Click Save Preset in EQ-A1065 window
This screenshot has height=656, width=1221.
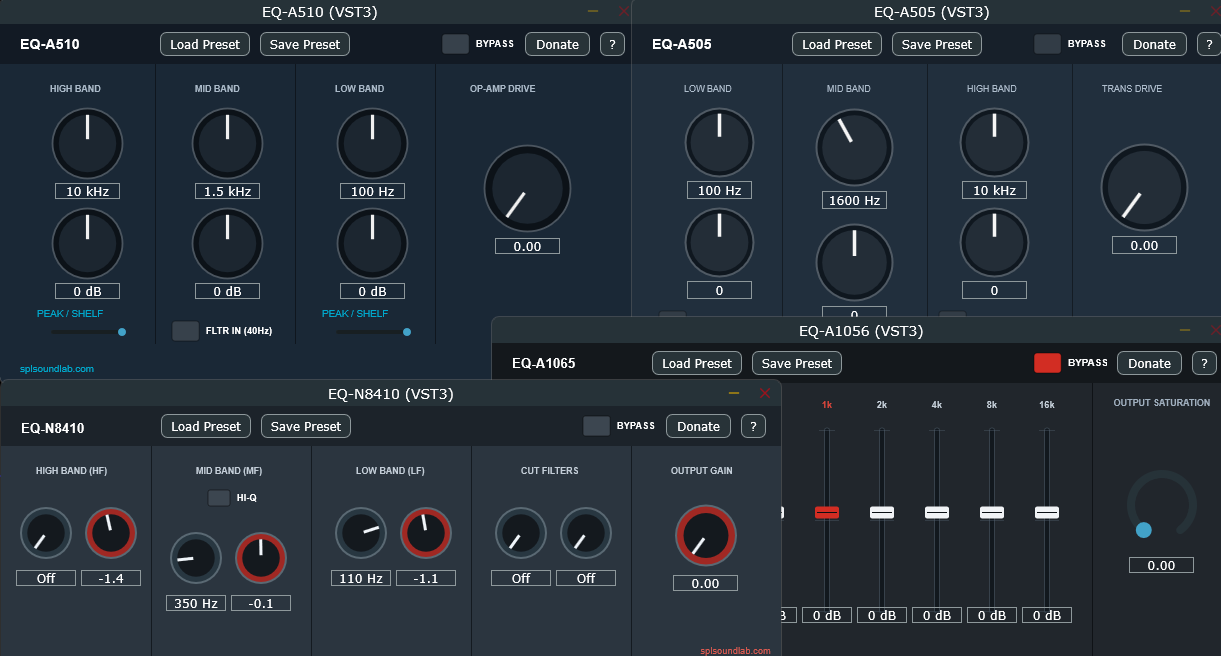click(797, 363)
